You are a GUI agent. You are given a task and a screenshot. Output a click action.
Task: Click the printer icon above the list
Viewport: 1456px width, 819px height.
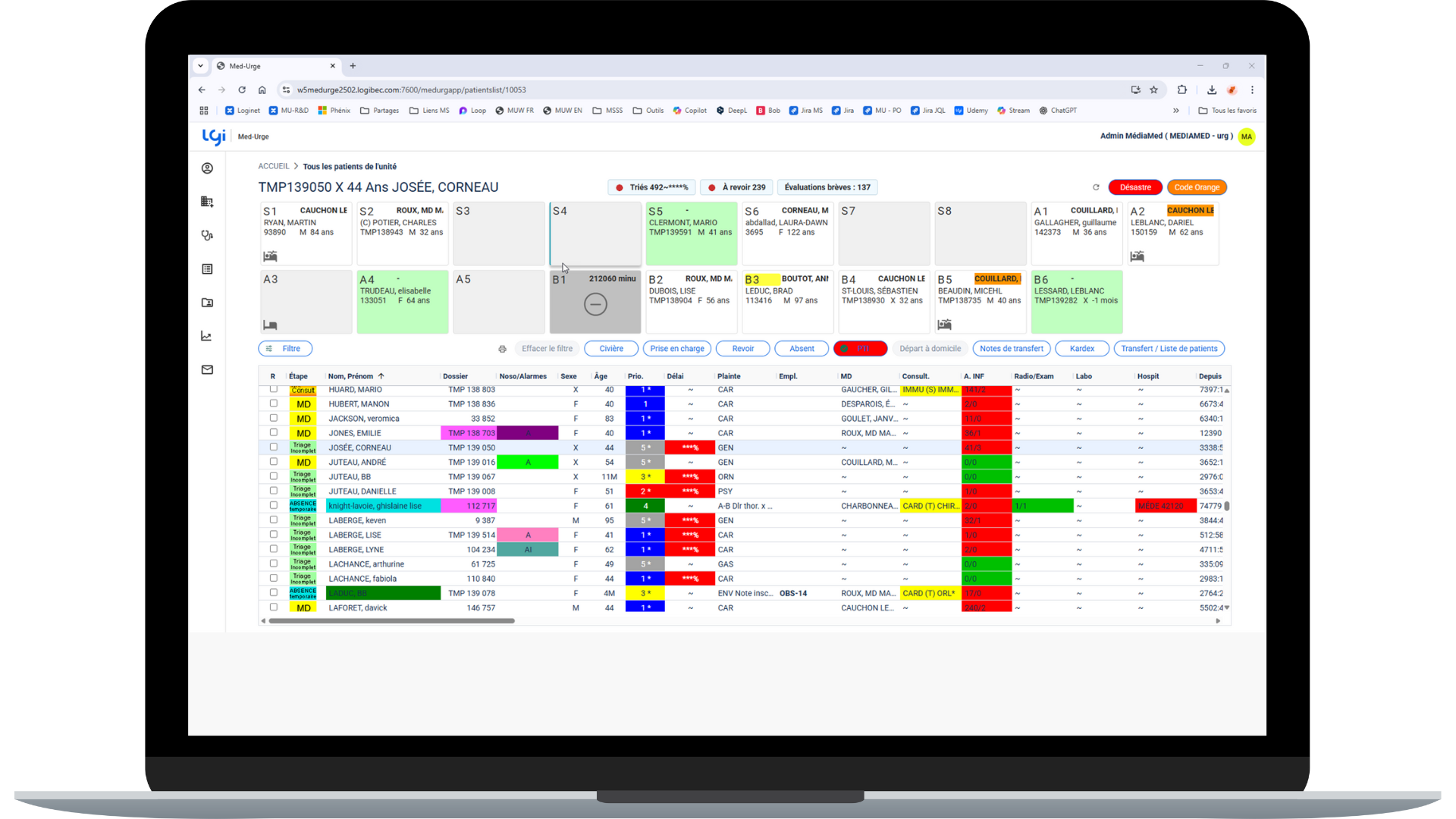coord(502,349)
